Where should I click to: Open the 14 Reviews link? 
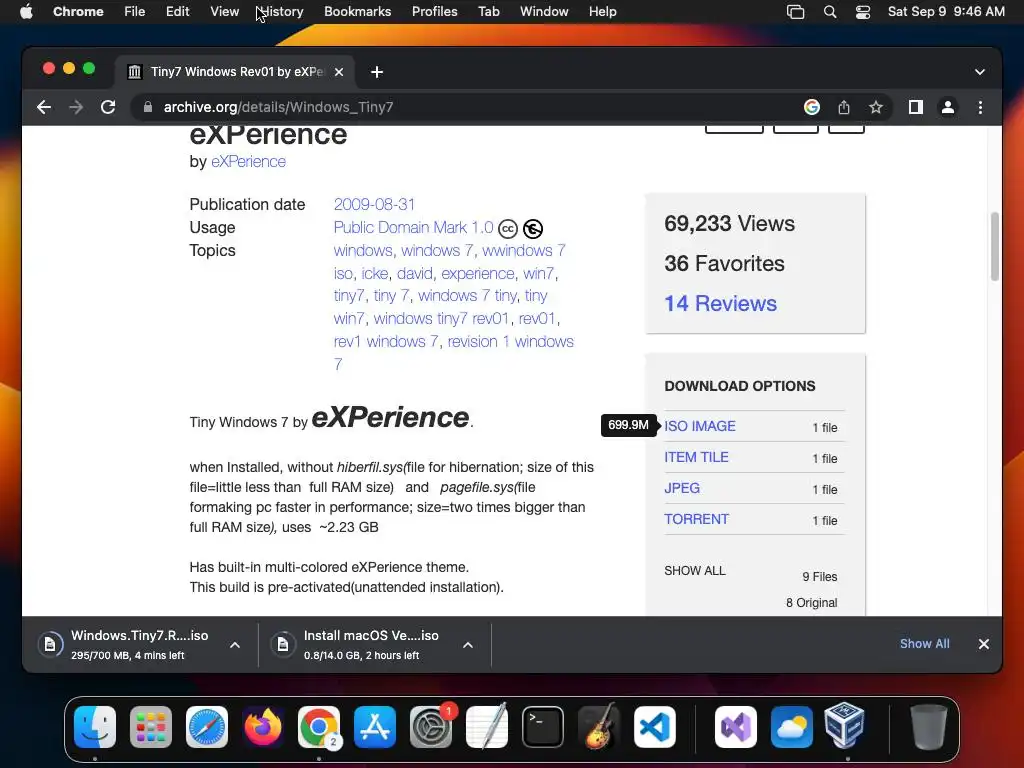tap(720, 304)
